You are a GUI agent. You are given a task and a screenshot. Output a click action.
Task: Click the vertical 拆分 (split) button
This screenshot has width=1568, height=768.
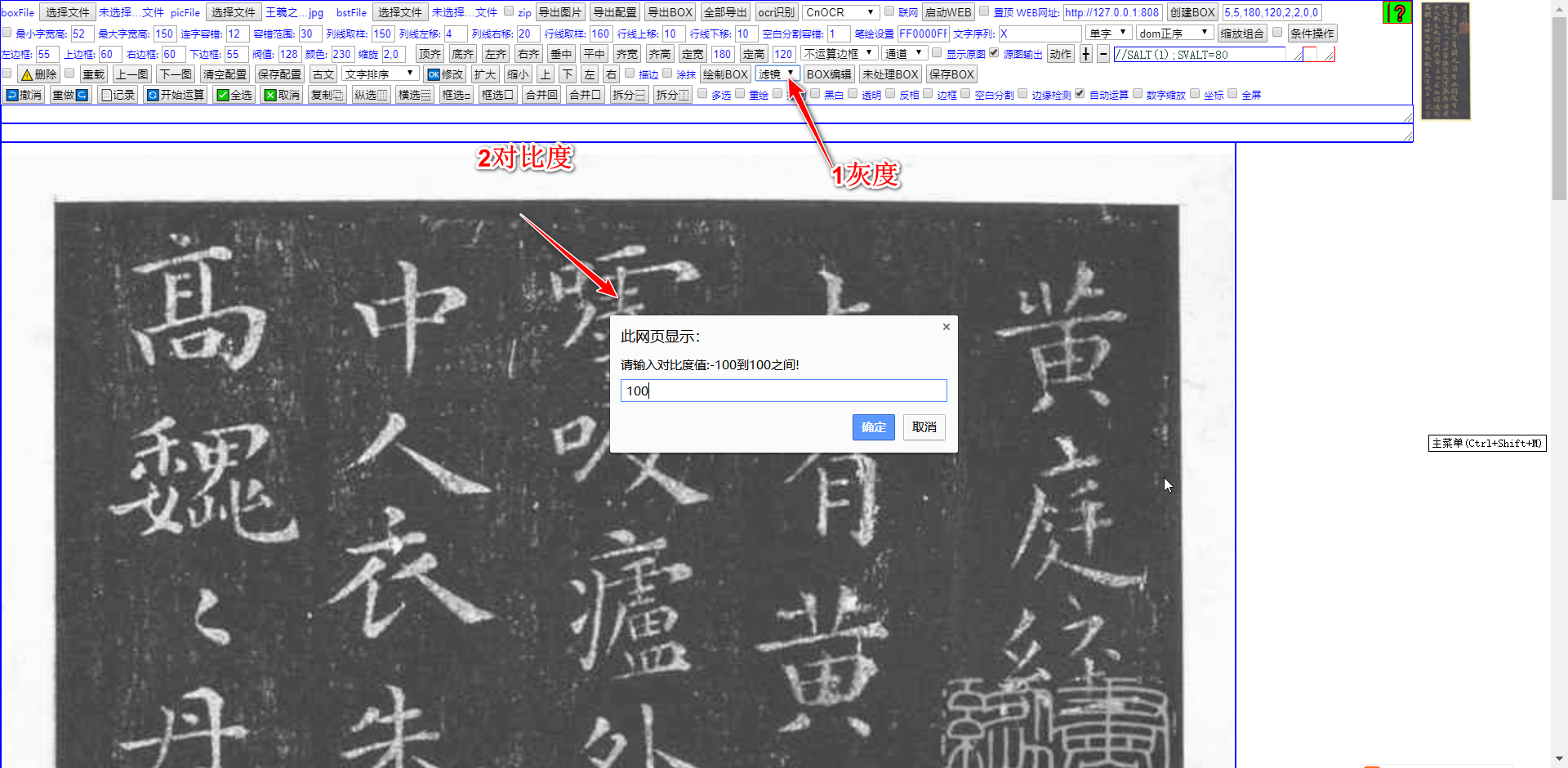673,95
